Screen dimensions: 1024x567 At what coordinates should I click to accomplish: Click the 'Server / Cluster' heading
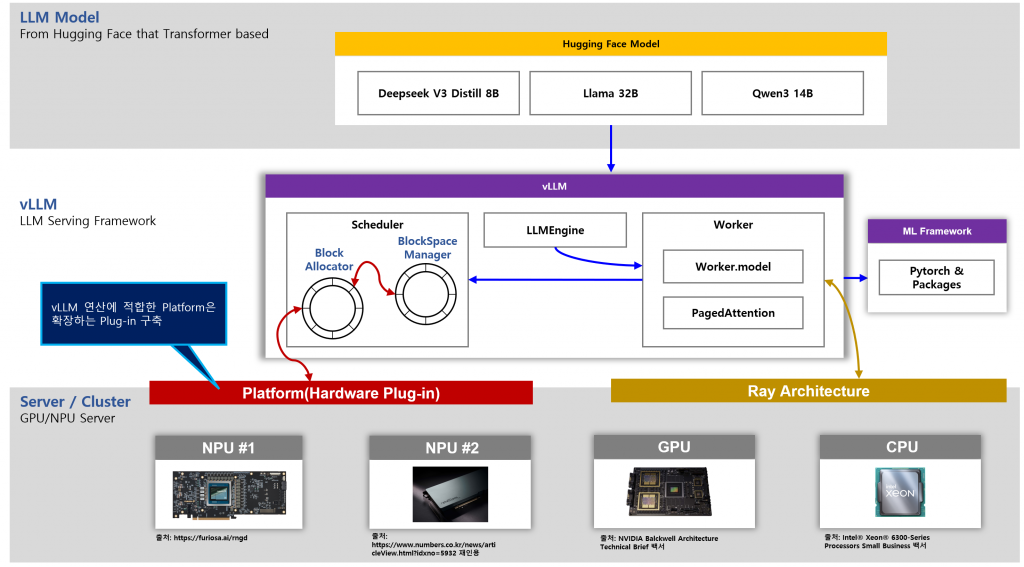pyautogui.click(x=75, y=402)
